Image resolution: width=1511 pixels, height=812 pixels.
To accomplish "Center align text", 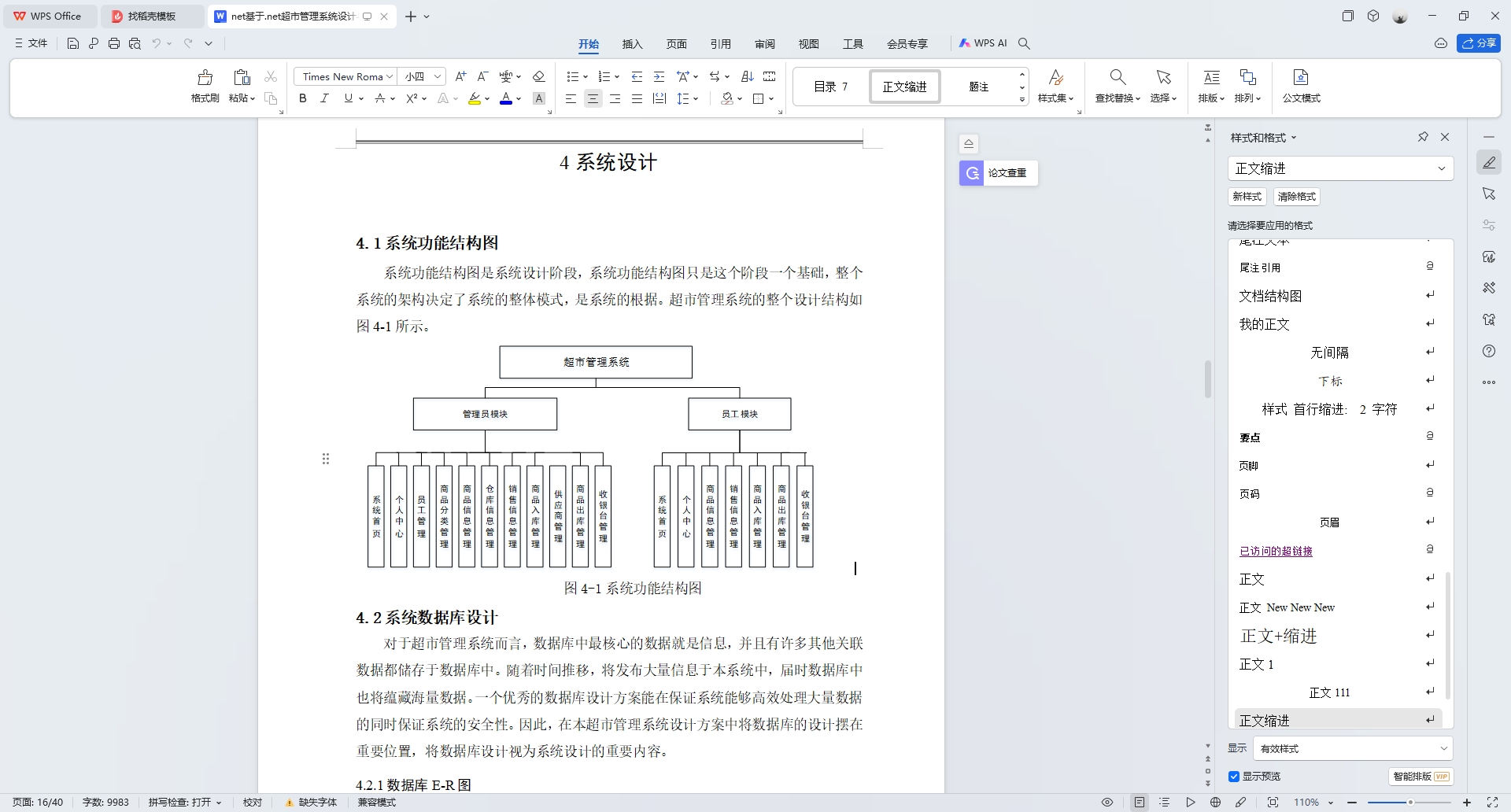I will pyautogui.click(x=593, y=98).
